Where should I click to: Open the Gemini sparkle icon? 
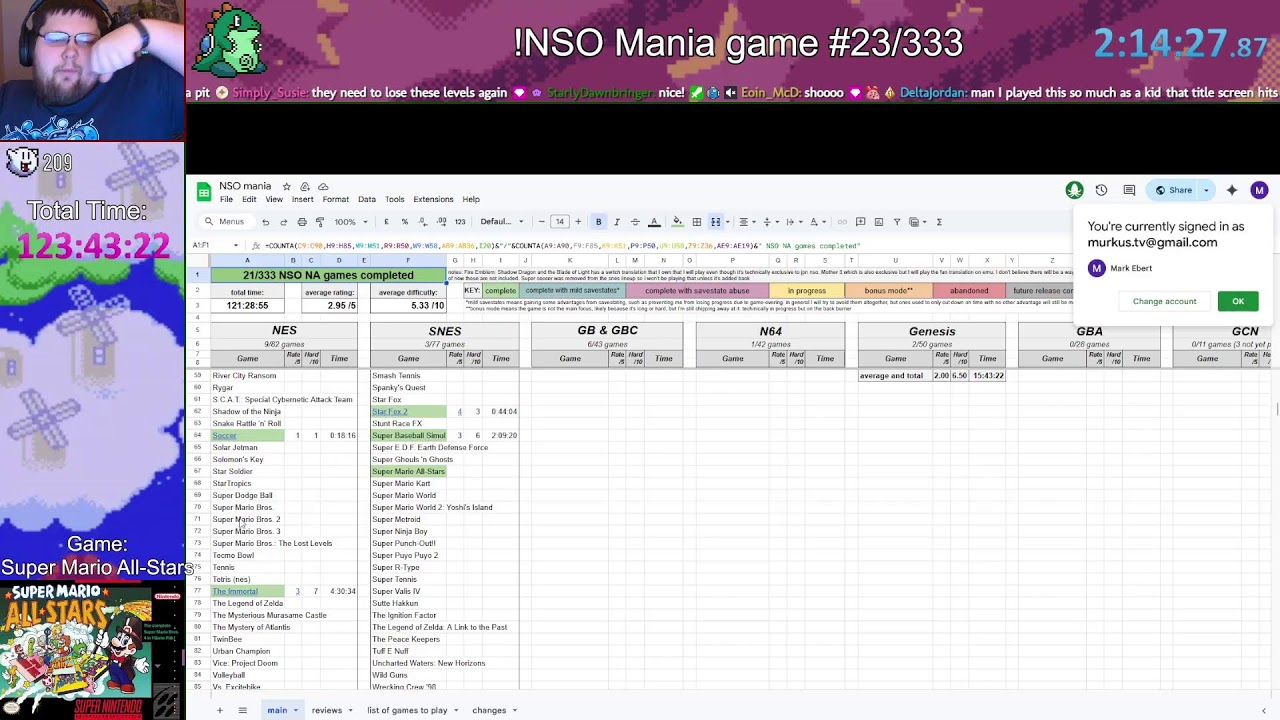[x=1232, y=190]
